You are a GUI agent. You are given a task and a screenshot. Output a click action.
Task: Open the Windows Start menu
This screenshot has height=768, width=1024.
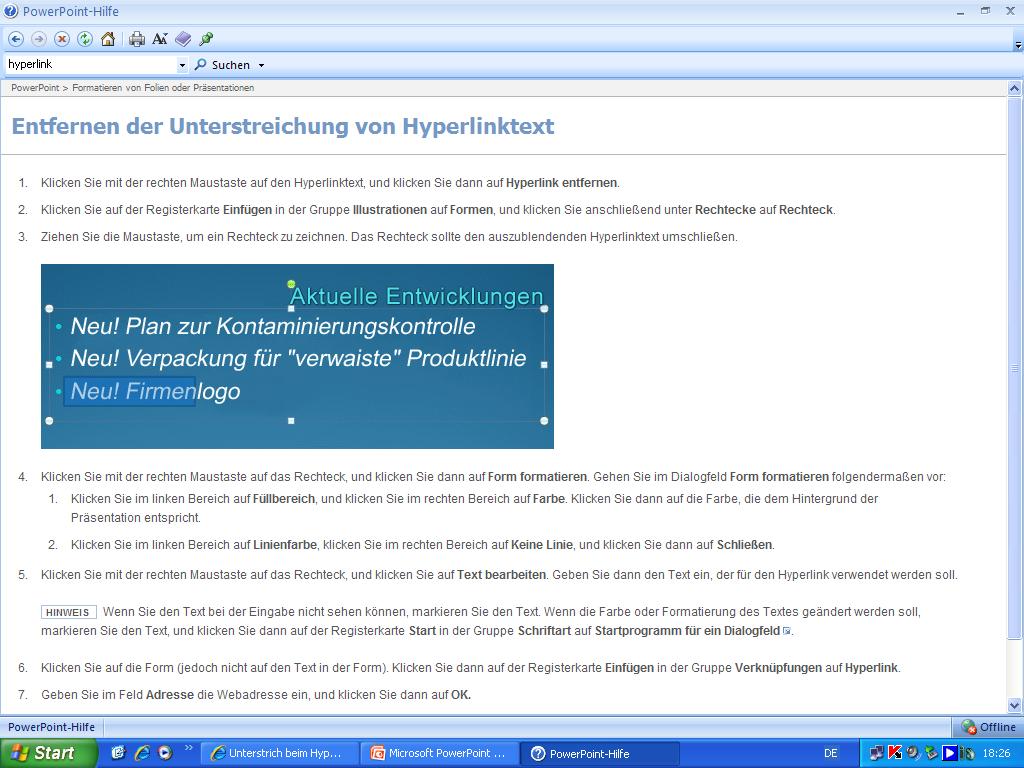click(48, 753)
